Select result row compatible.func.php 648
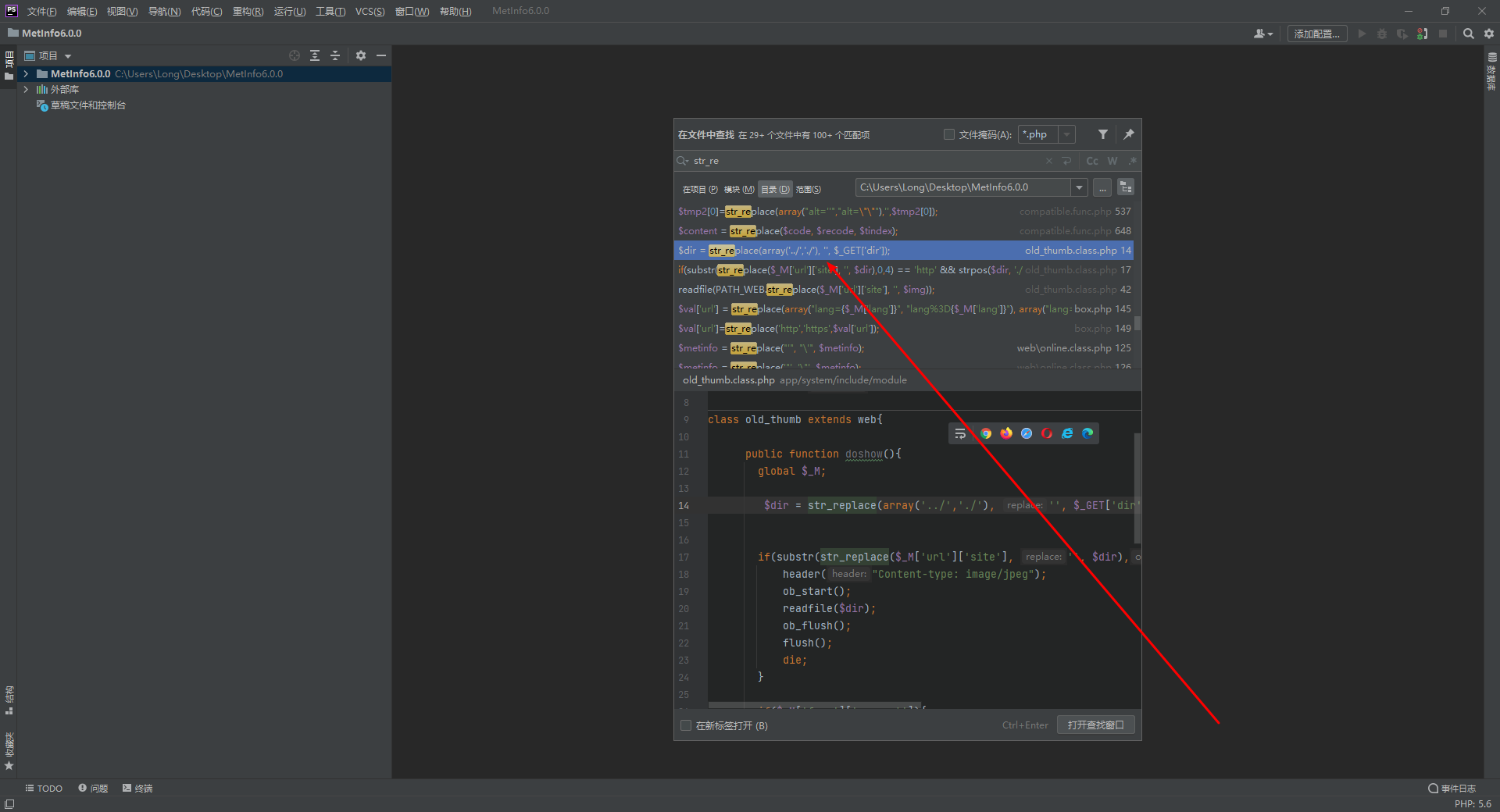This screenshot has height=812, width=1500. click(903, 230)
